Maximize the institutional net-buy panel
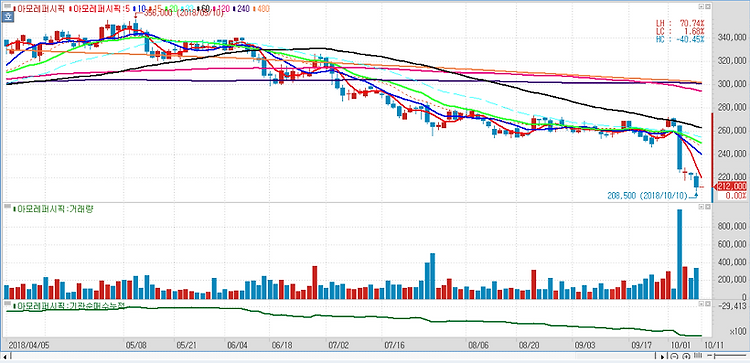Viewport: 750px width, 363px height. coord(708,303)
